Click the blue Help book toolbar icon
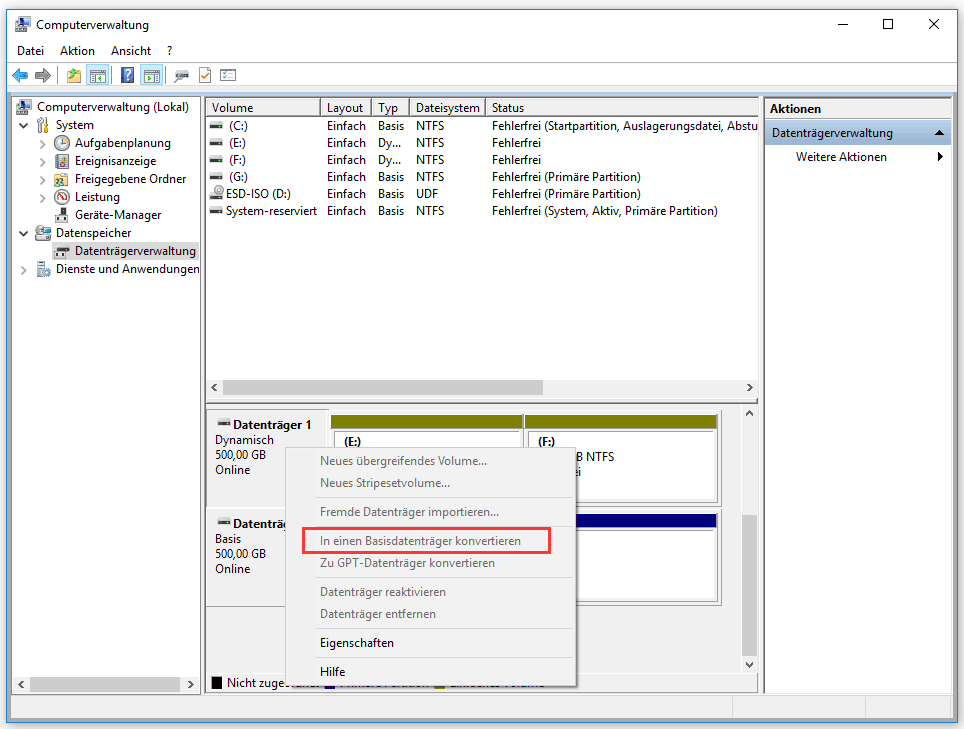964x729 pixels. tap(127, 76)
